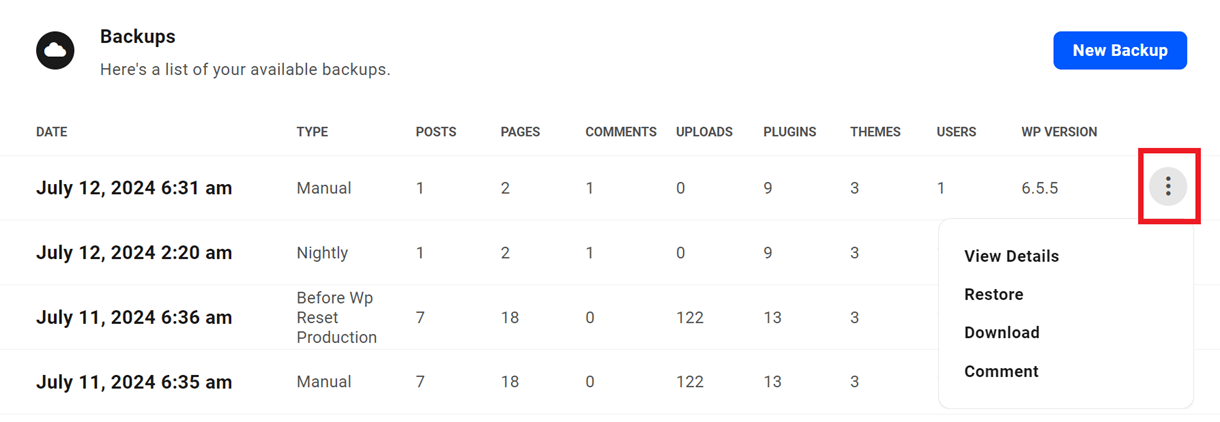1220x422 pixels.
Task: Click the WP VERSION column header
Action: pos(1059,132)
